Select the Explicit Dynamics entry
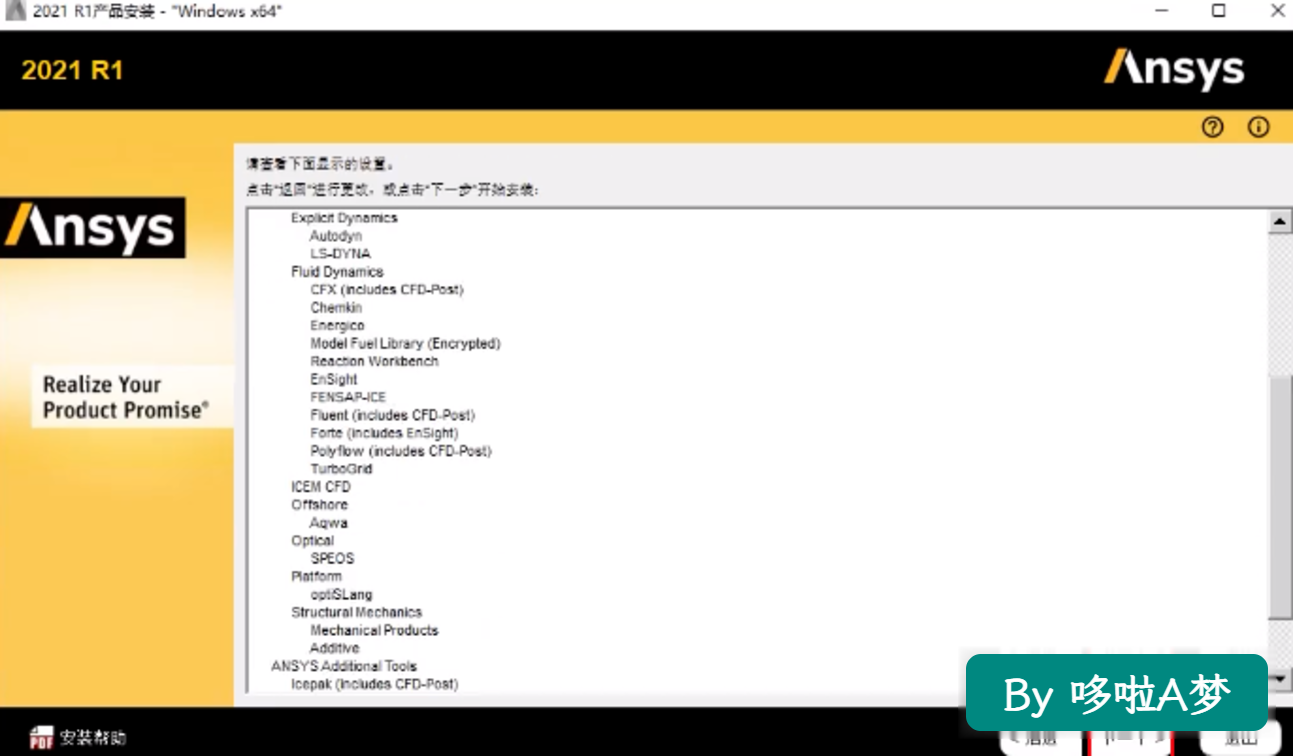This screenshot has height=756, width=1293. click(x=344, y=218)
